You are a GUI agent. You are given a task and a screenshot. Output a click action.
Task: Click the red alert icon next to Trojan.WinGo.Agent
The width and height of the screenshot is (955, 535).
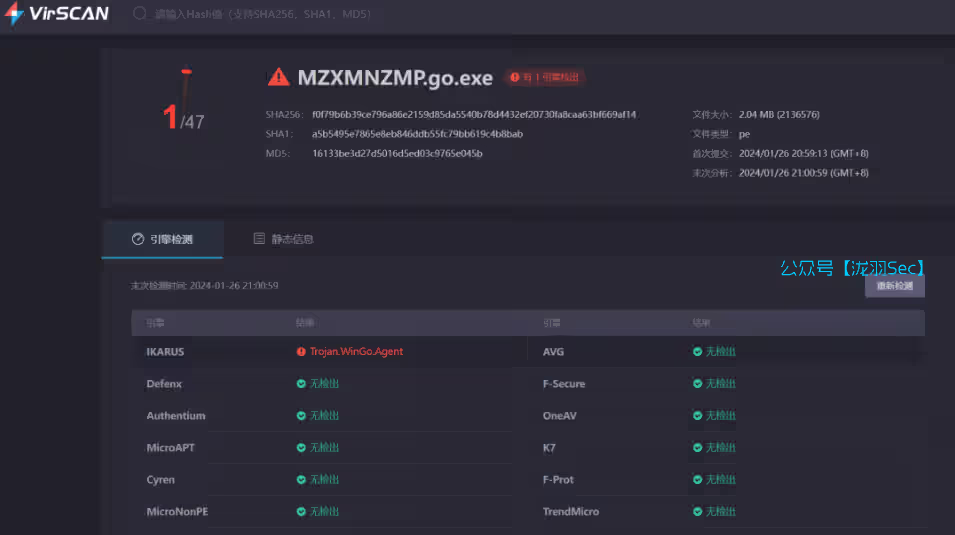pos(301,352)
